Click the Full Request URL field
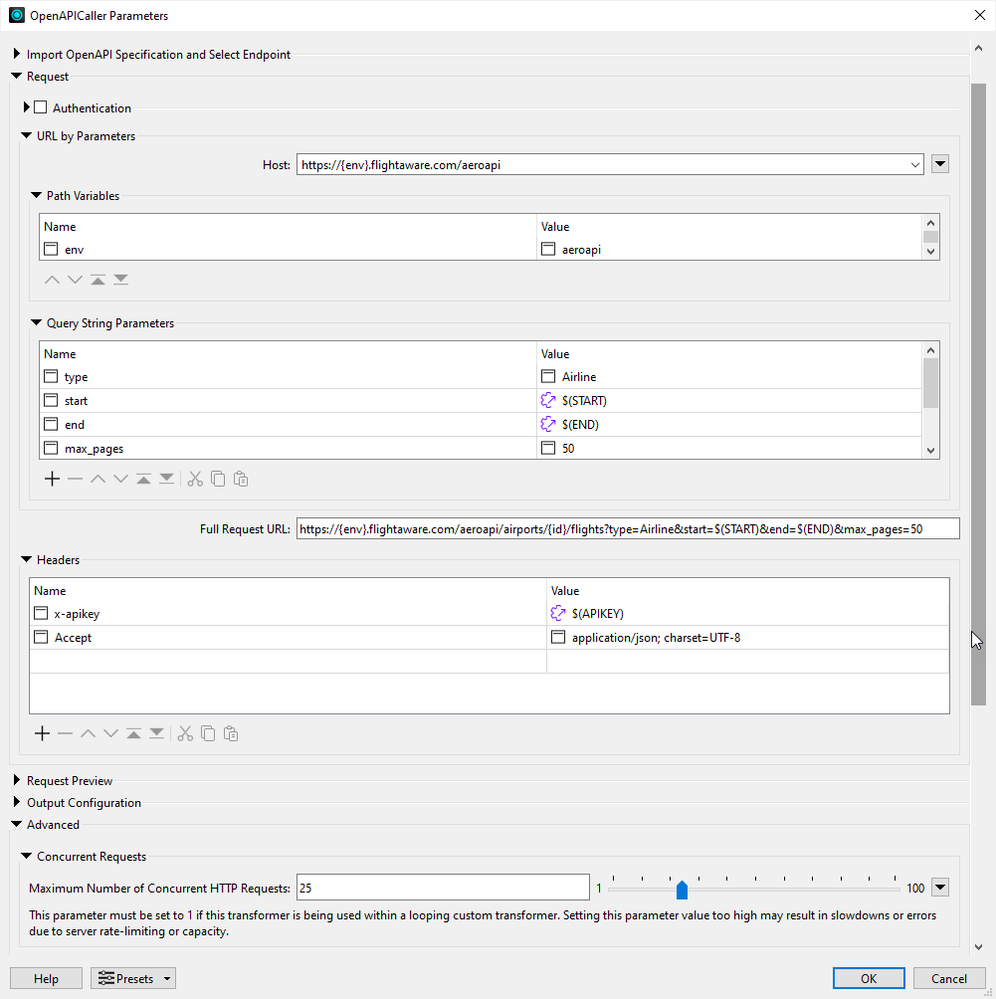Viewport: 996px width, 999px height. [x=627, y=529]
